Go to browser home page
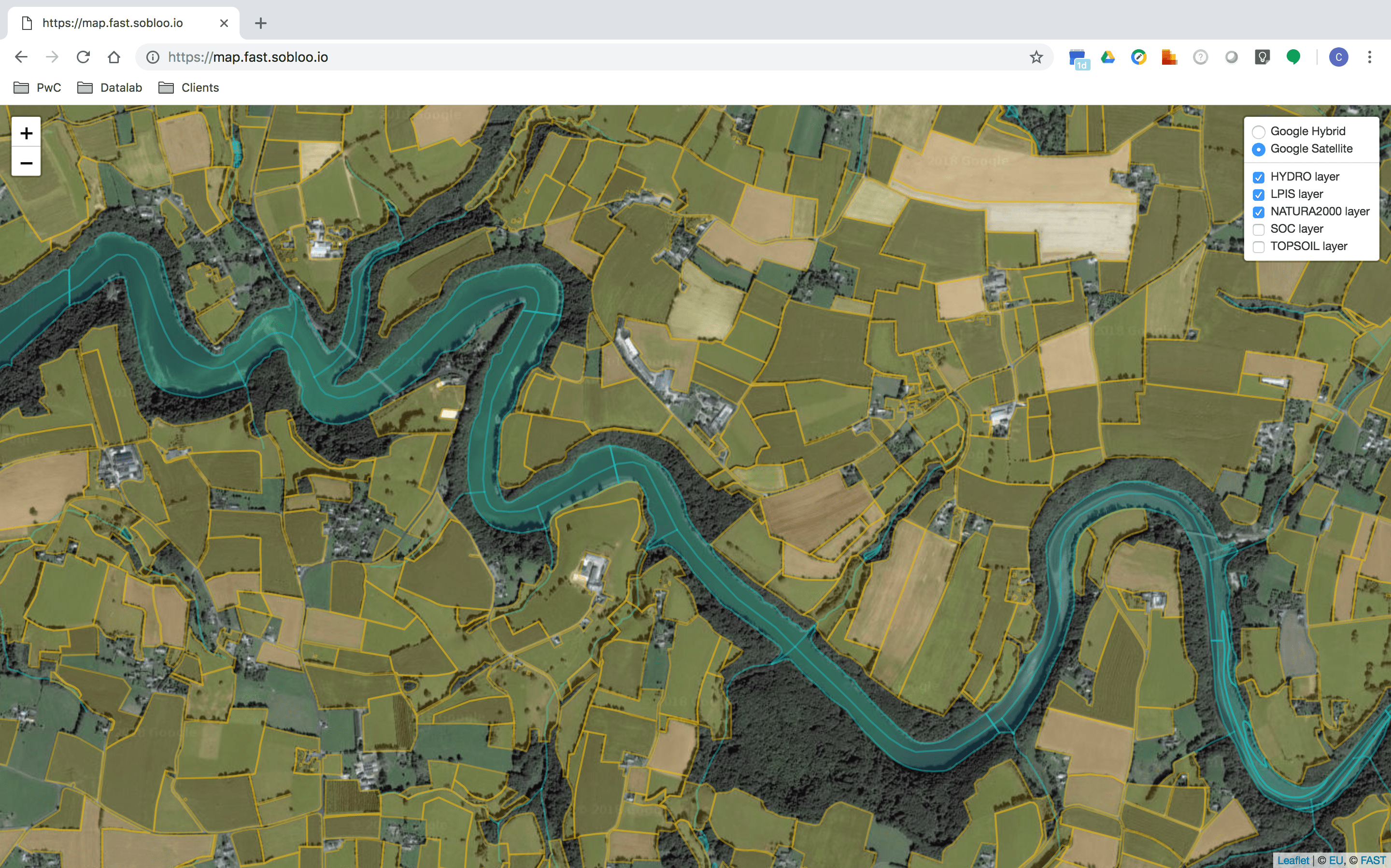The width and height of the screenshot is (1391, 868). coord(114,57)
